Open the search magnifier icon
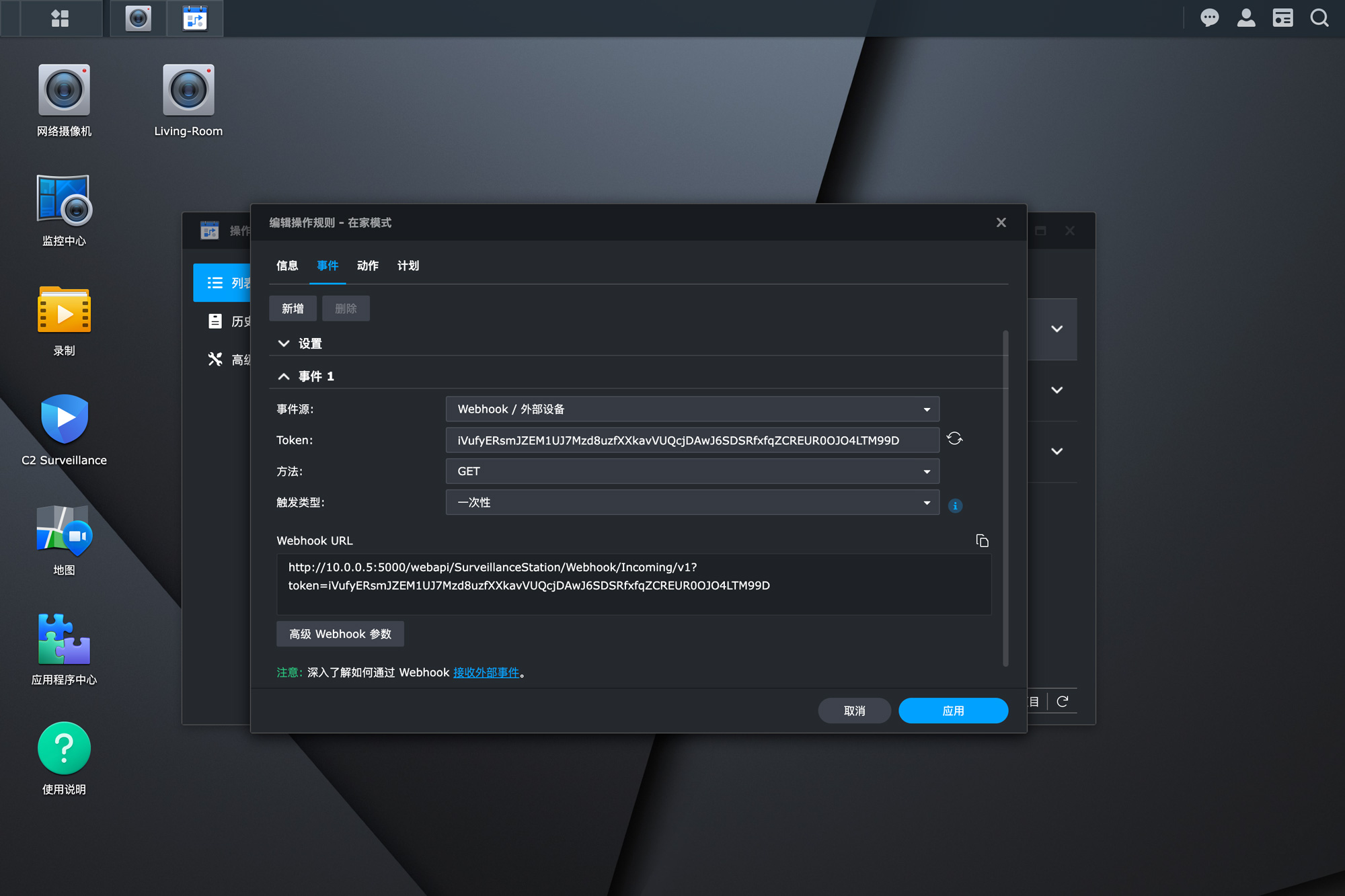 click(x=1319, y=18)
